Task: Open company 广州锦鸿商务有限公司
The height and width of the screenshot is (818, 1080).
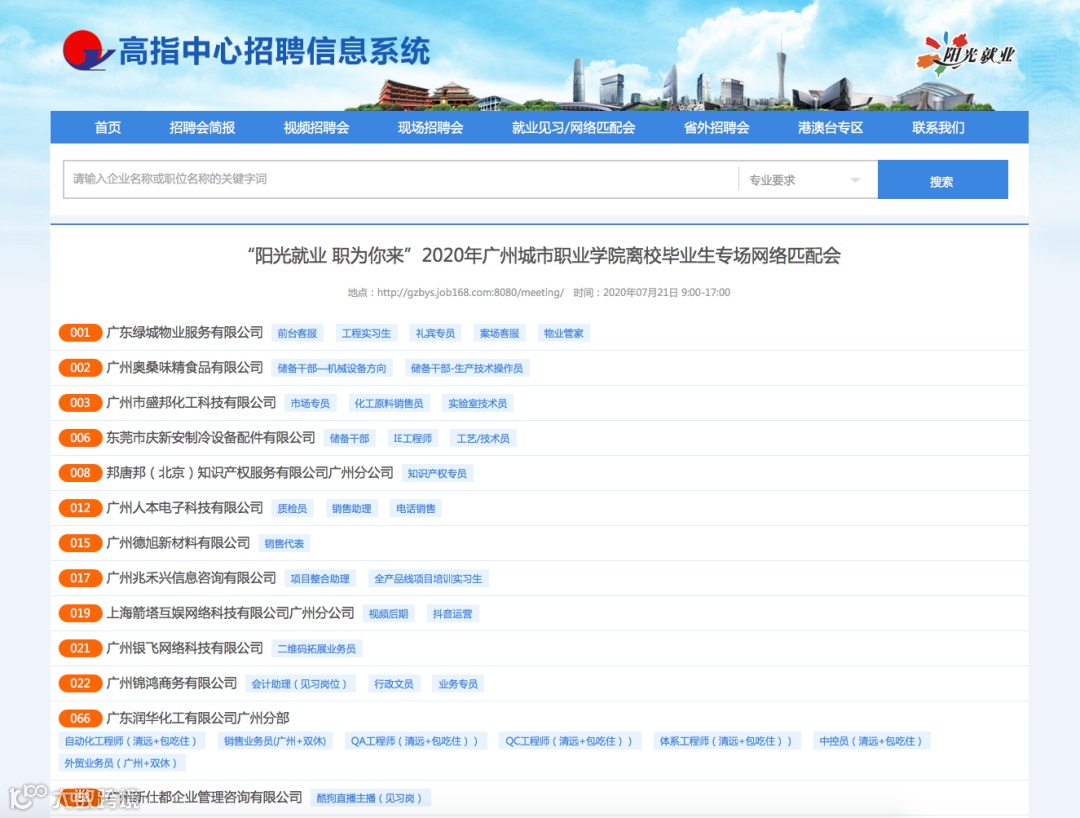Action: tap(172, 683)
